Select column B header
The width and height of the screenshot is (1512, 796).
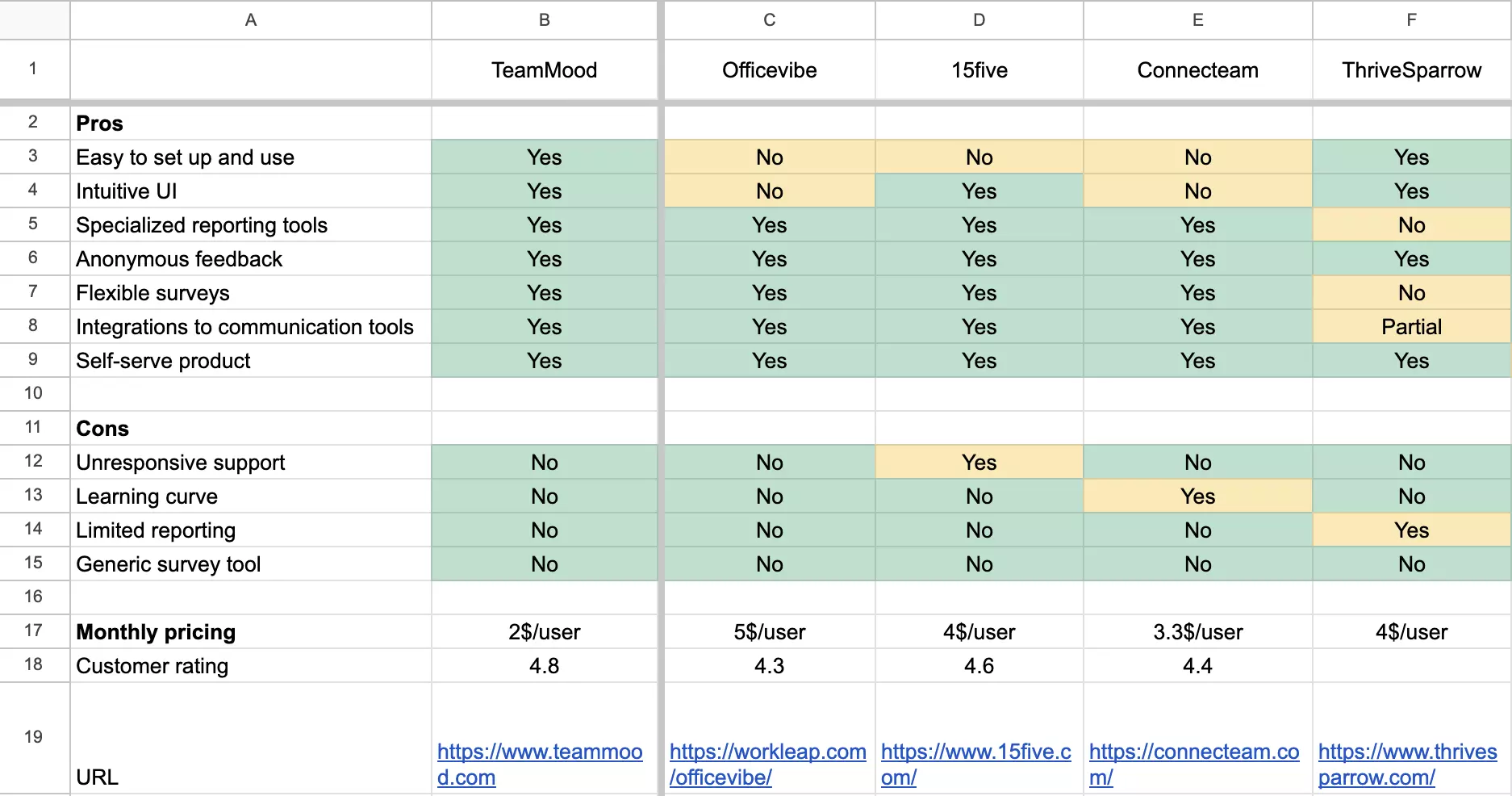tap(545, 20)
